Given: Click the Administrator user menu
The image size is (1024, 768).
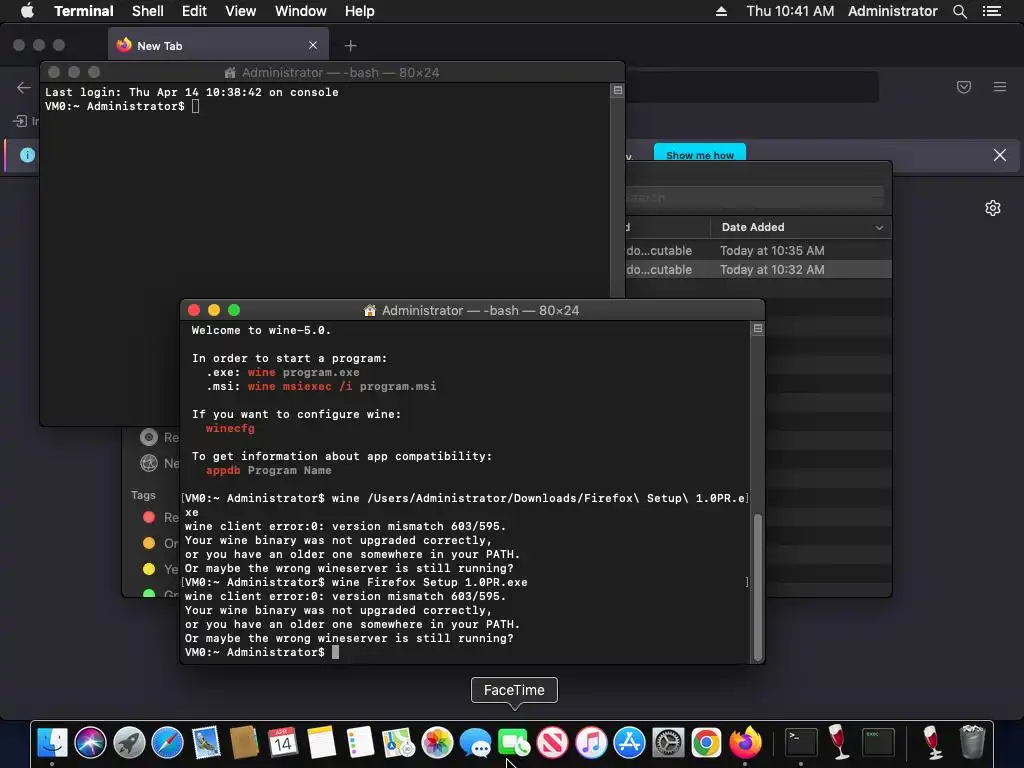Looking at the screenshot, I should [x=892, y=11].
